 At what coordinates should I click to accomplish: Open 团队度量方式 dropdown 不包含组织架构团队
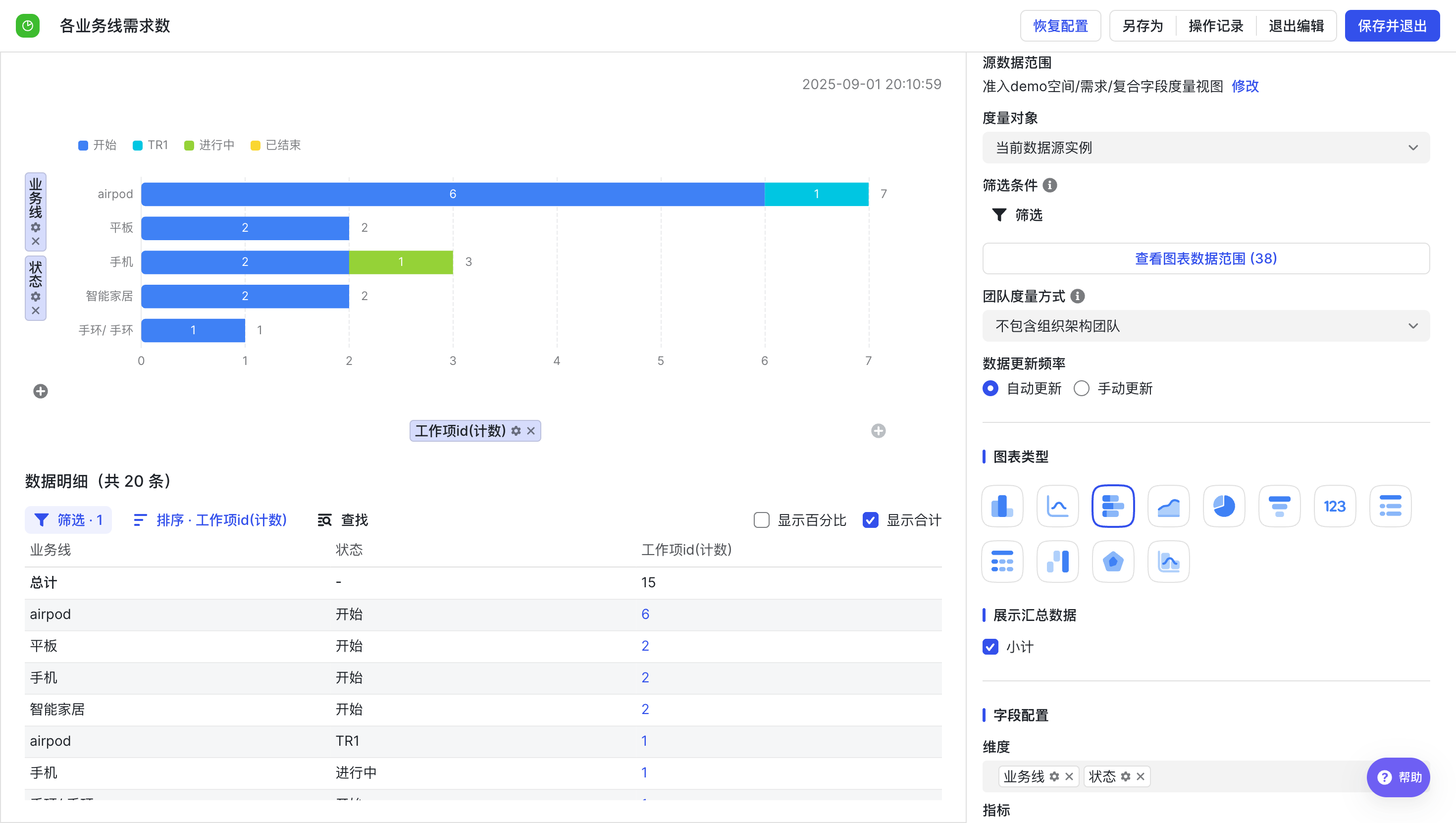point(1206,325)
